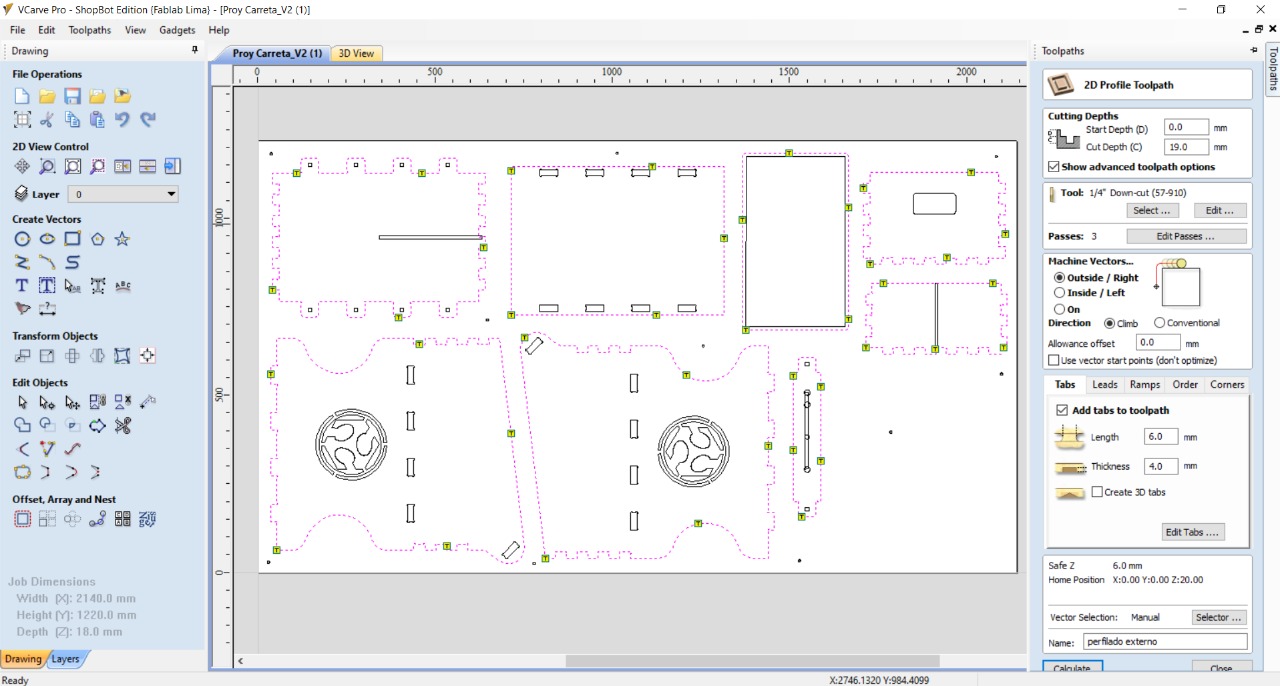Image resolution: width=1280 pixels, height=686 pixels.
Task: Click the Edit Passes button
Action: pos(1186,236)
